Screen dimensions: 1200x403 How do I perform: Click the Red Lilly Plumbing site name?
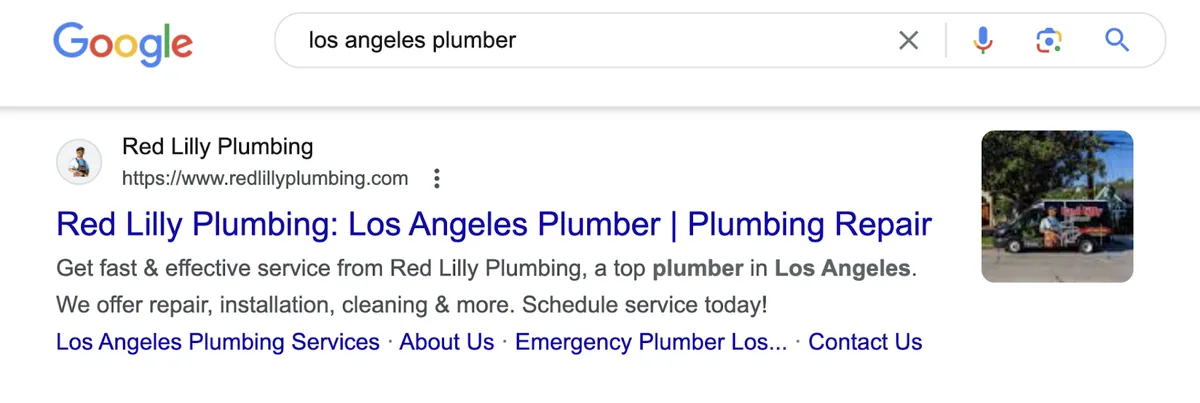coord(217,147)
